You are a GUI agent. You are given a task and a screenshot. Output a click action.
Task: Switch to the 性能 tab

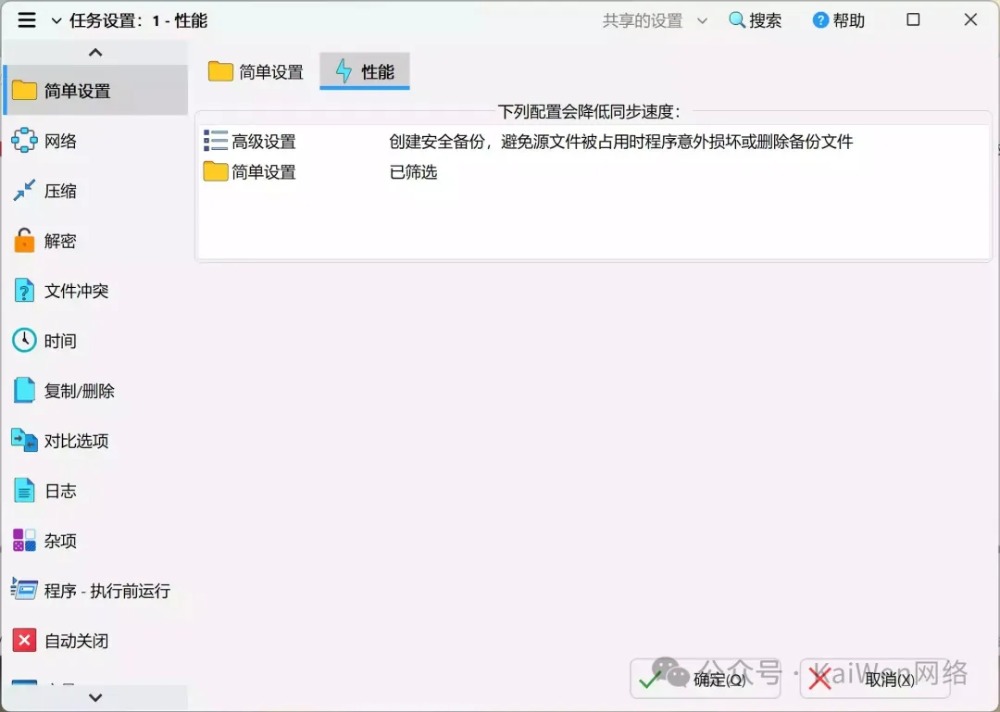point(364,72)
